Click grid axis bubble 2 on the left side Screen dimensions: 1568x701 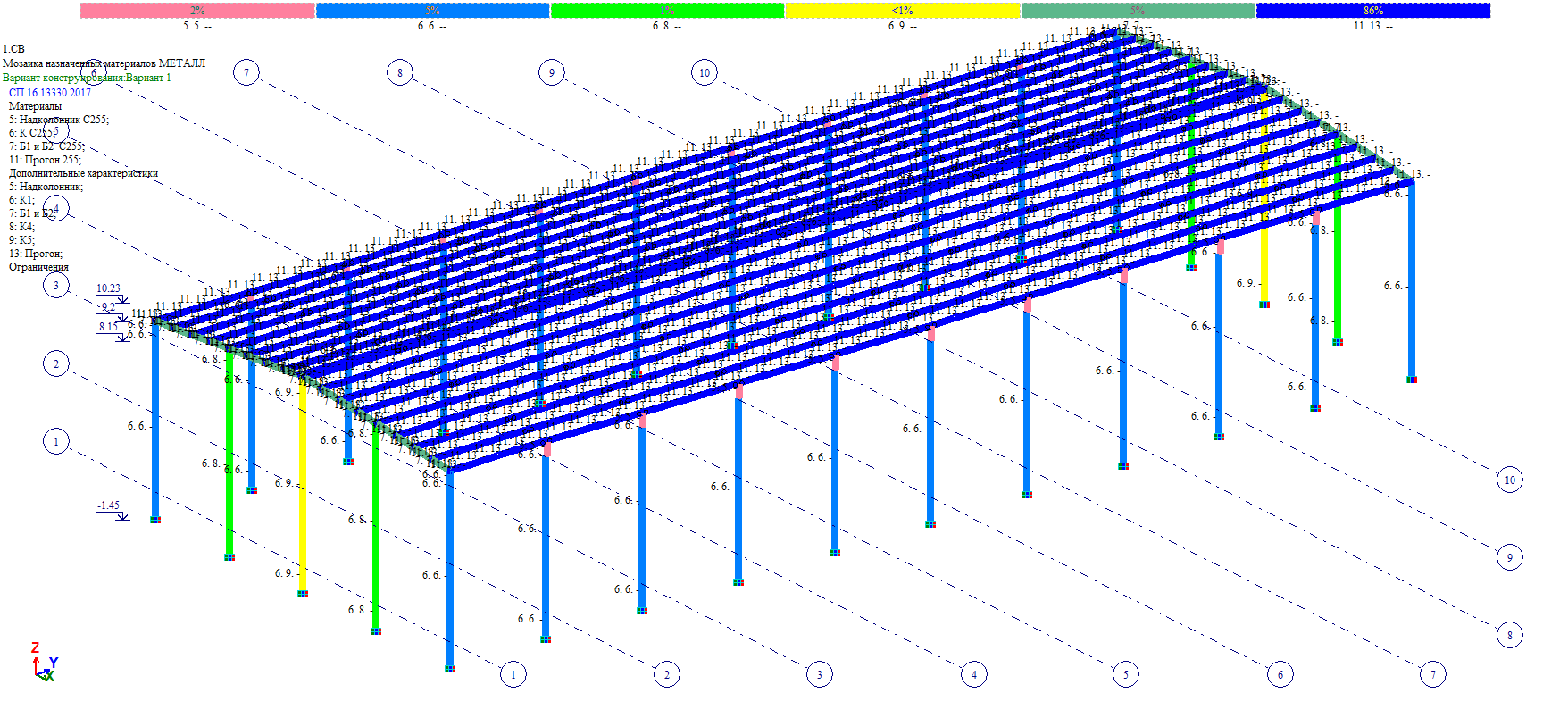pyautogui.click(x=56, y=363)
